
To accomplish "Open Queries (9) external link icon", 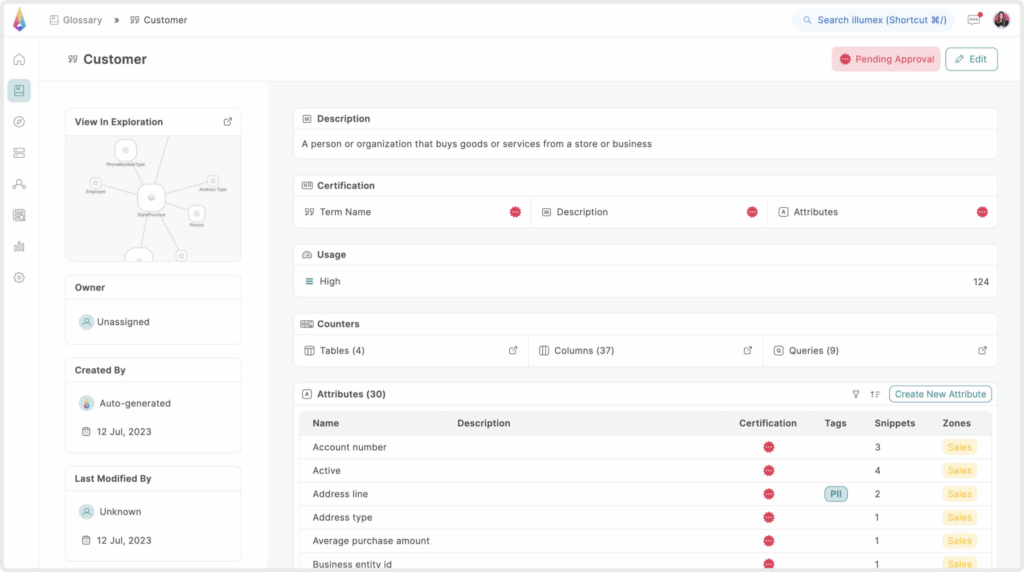I will [x=982, y=351].
